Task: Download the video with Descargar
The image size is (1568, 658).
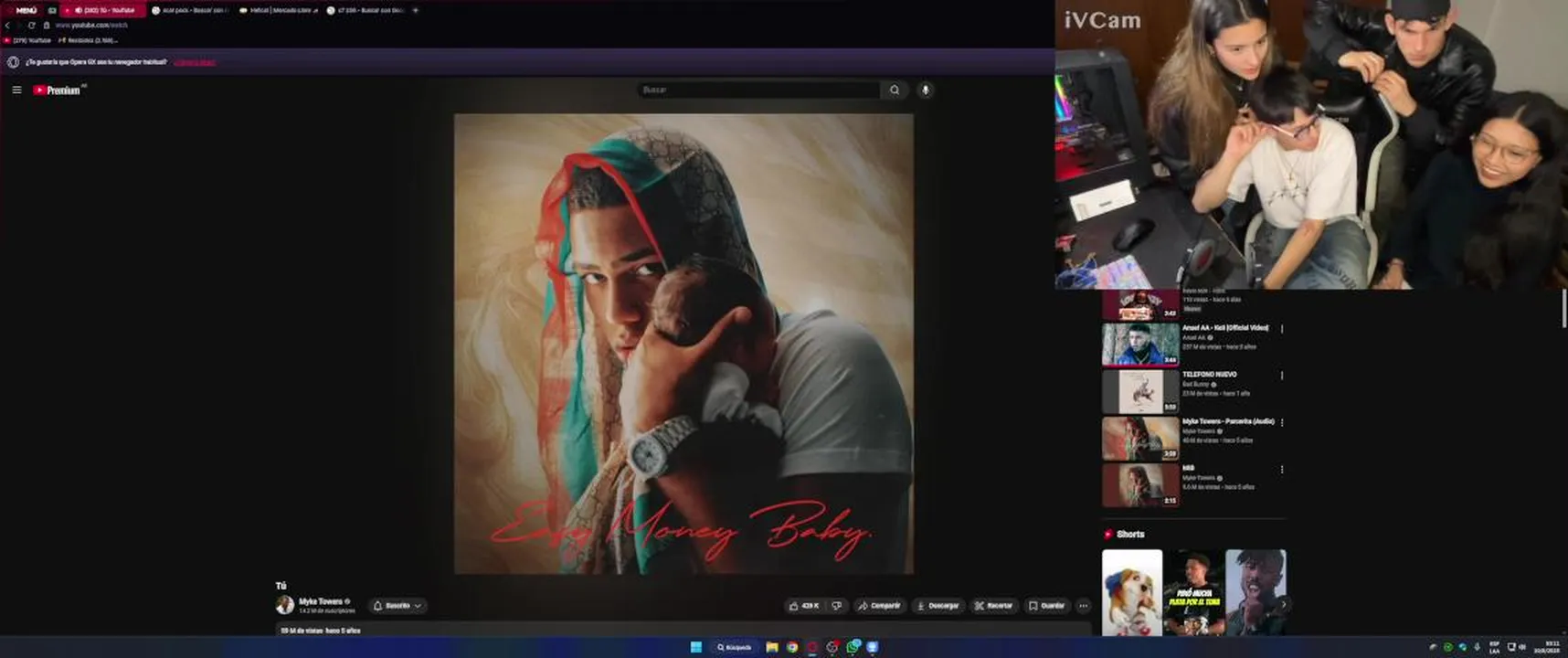Action: [x=938, y=606]
